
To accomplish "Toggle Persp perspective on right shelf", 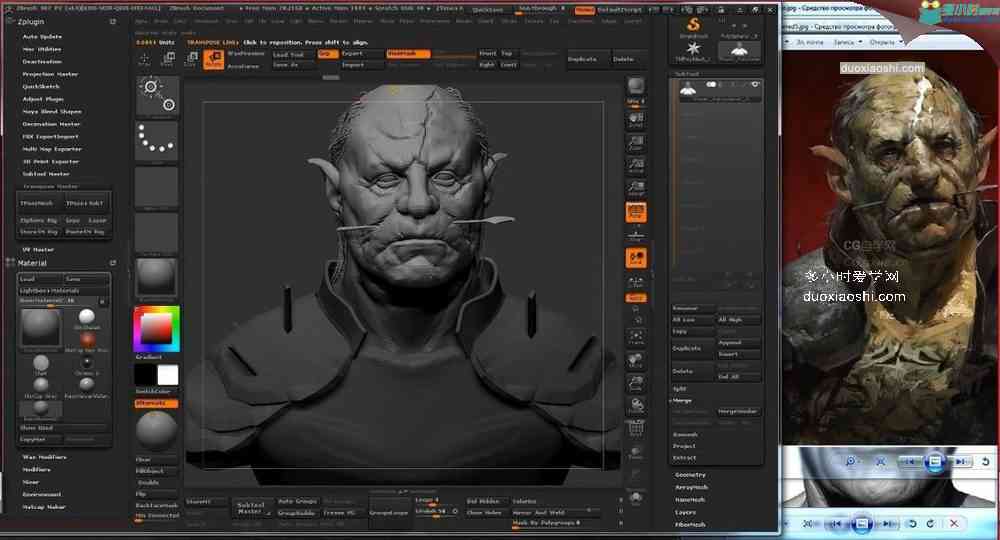I will tap(636, 212).
